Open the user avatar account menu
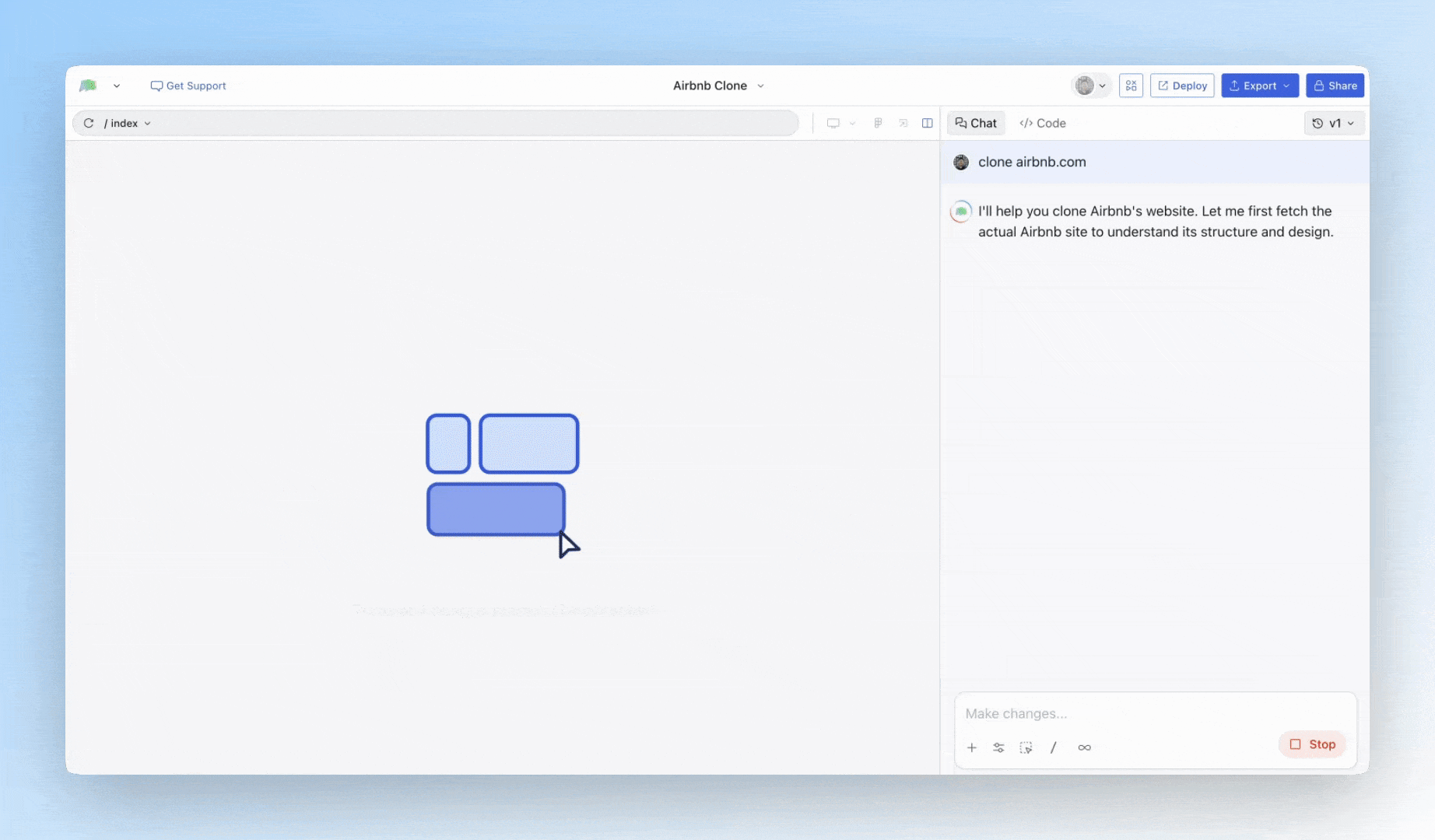The image size is (1435, 840). click(1090, 86)
